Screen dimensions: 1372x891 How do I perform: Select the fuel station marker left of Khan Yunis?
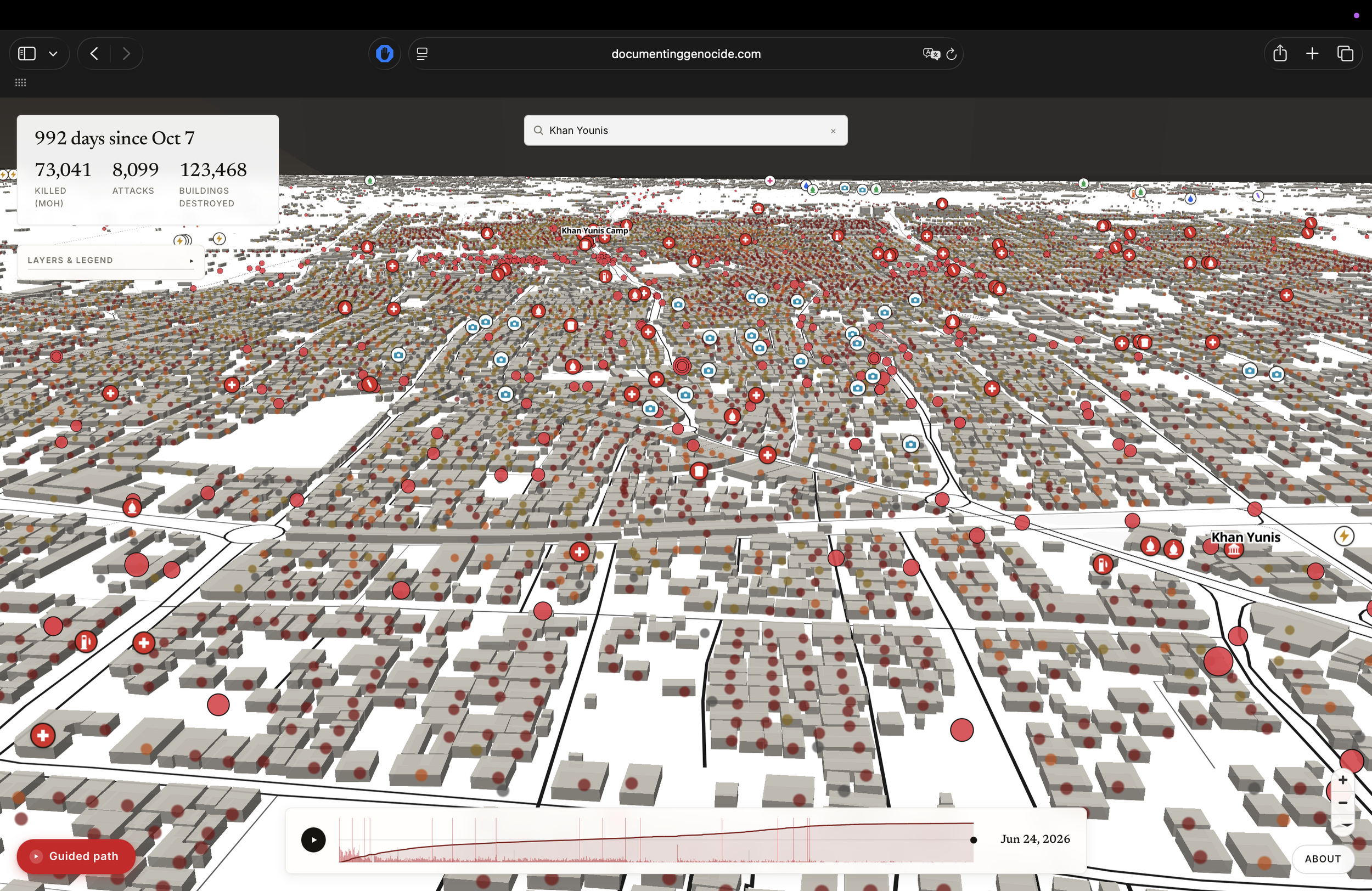1103,564
